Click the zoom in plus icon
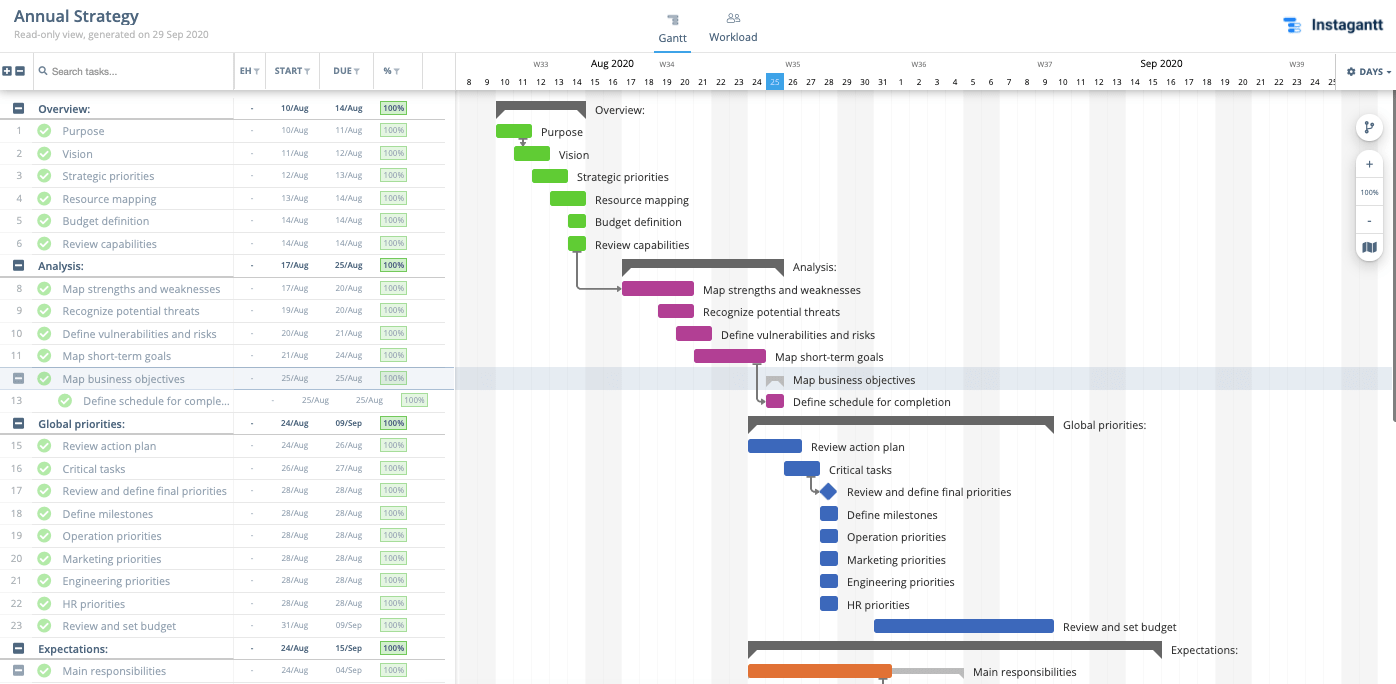Viewport: 1396px width, 684px height. pos(1369,164)
